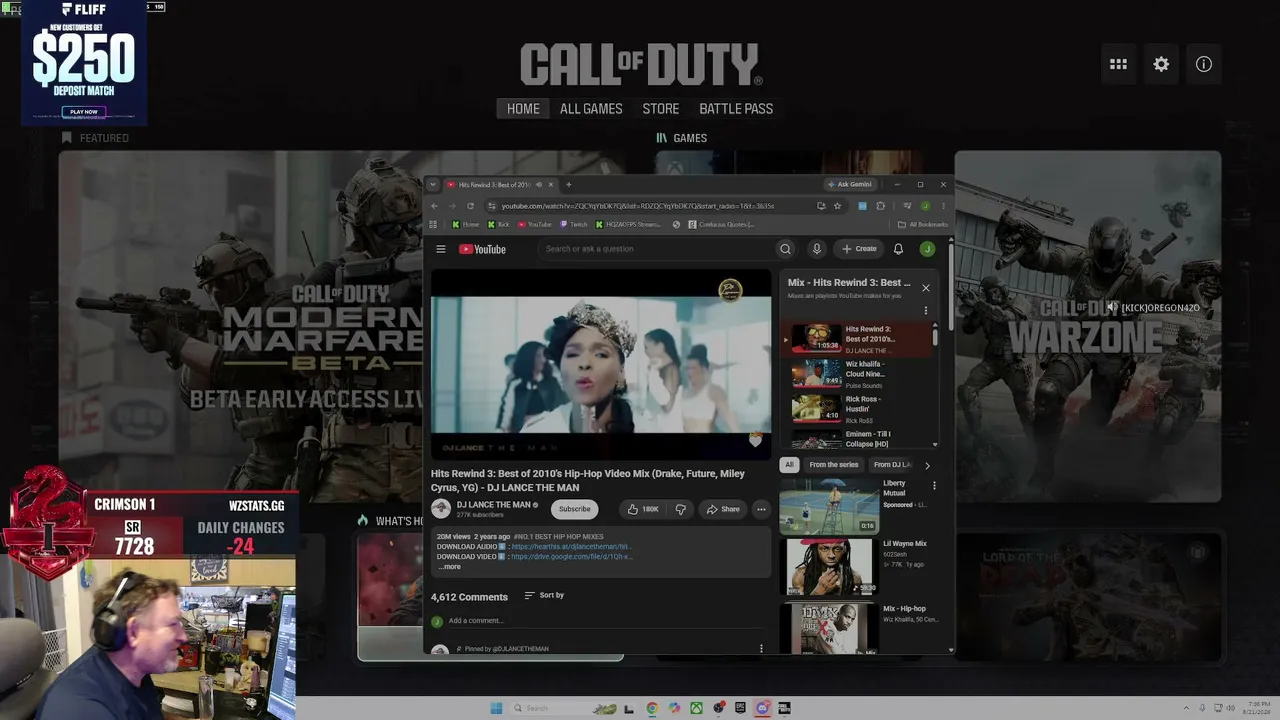
Task: Open the video's more actions ellipsis
Action: (x=761, y=509)
